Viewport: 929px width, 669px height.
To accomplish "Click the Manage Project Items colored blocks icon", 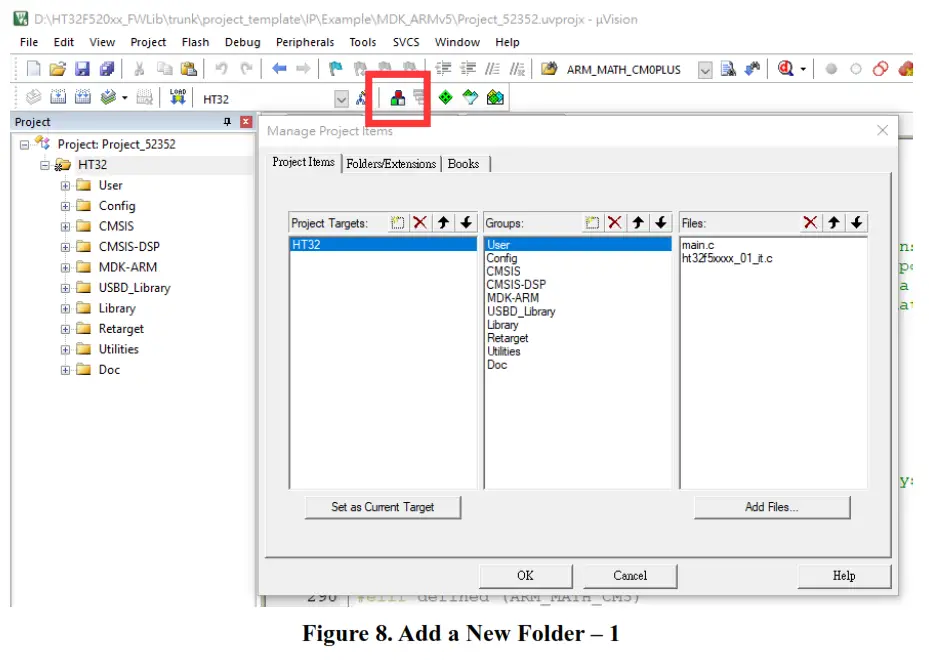I will (398, 98).
